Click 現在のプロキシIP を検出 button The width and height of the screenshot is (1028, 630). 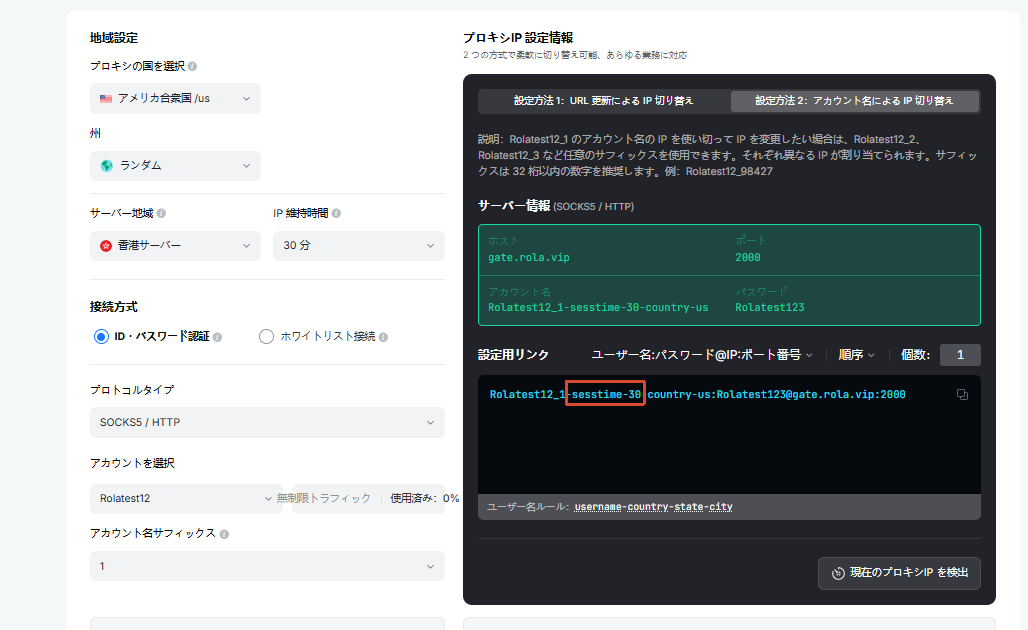(x=899, y=573)
